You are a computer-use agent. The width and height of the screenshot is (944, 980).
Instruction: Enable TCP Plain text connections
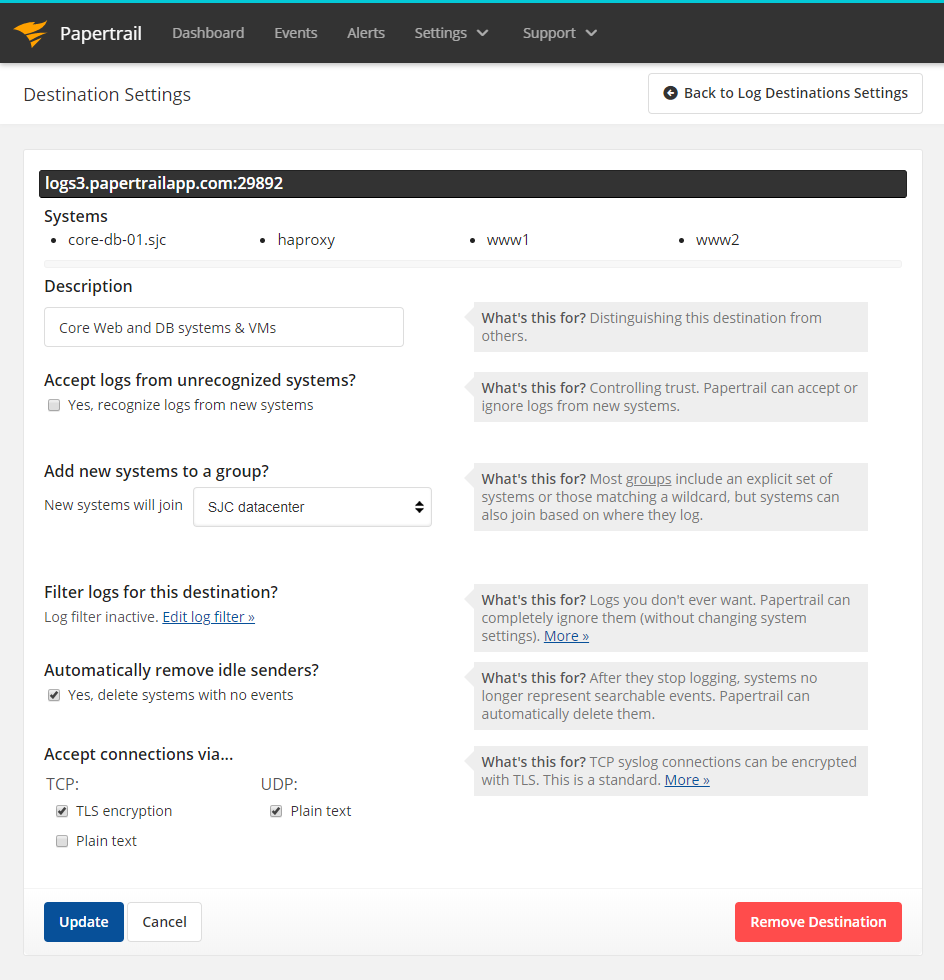(62, 842)
